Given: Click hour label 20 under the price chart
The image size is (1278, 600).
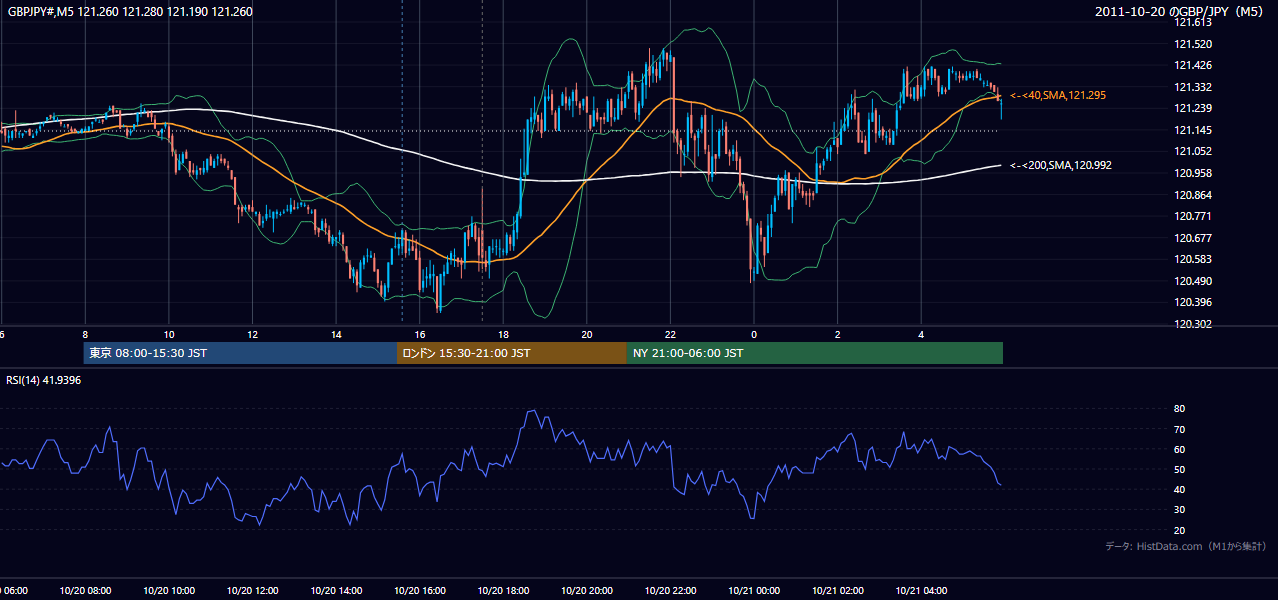Looking at the screenshot, I should (x=587, y=335).
